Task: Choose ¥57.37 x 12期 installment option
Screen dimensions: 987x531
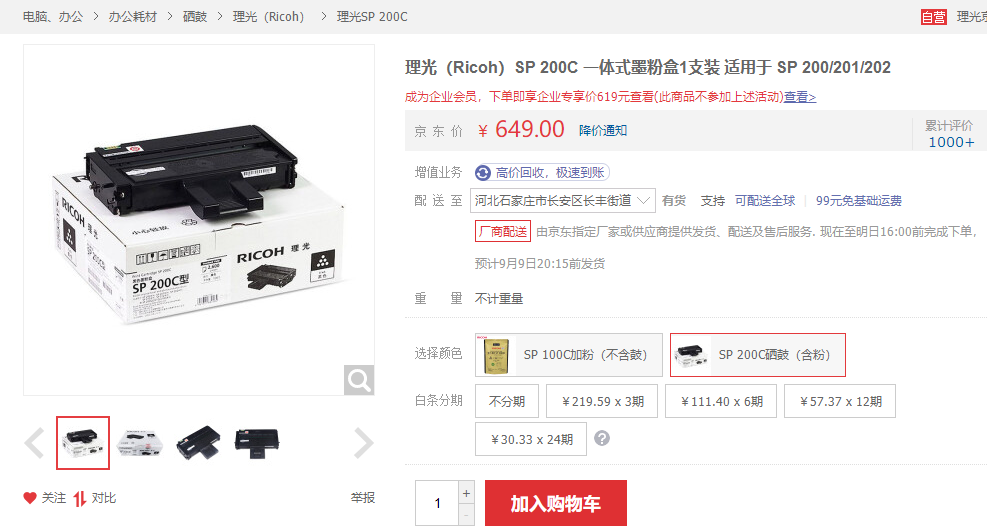Action: point(840,401)
